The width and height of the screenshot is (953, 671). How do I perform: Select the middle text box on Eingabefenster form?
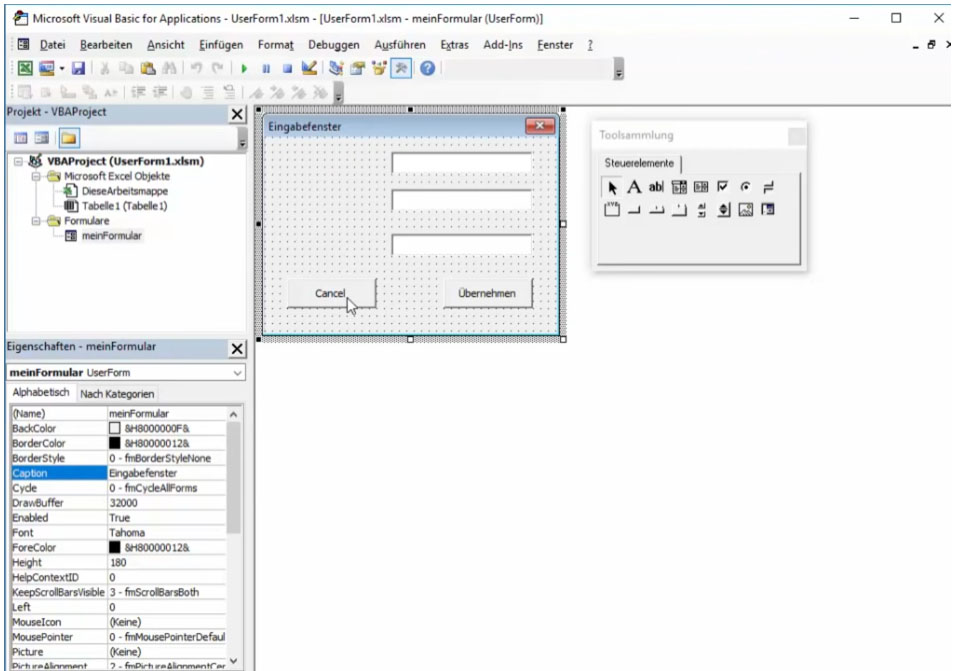[462, 201]
